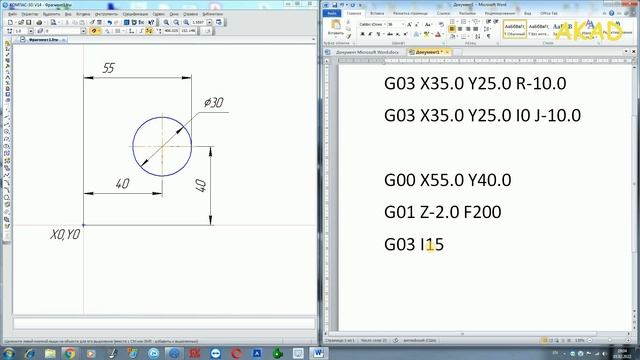Click the Google Chrome icon in taskbar
Screen dimensions: 640x360
[x=69, y=353]
